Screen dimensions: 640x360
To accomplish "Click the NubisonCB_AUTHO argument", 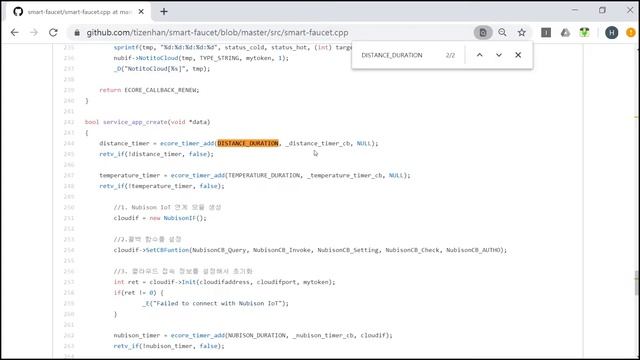I will click(473, 250).
